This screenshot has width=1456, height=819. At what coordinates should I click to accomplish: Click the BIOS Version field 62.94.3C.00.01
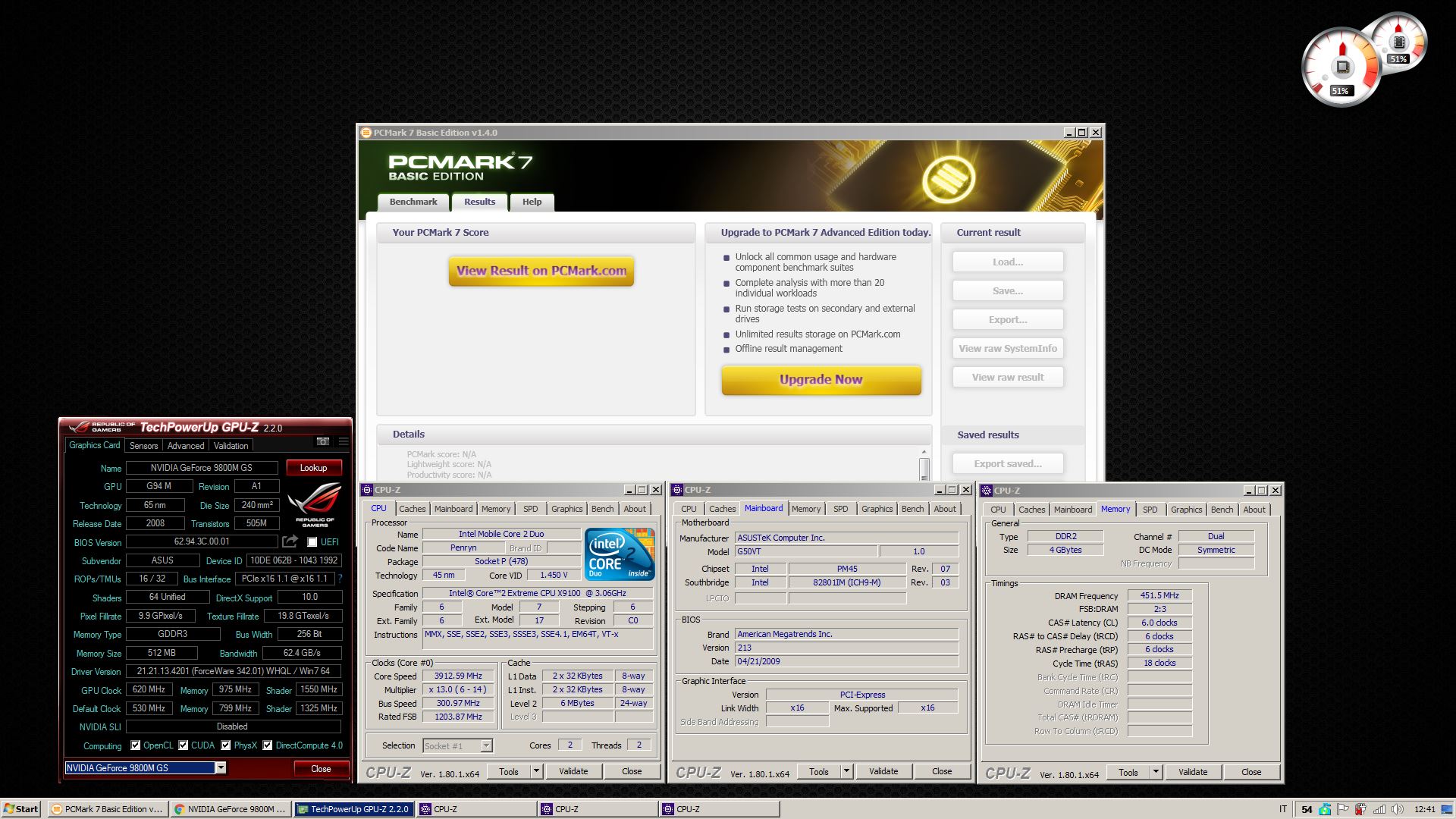tap(202, 541)
